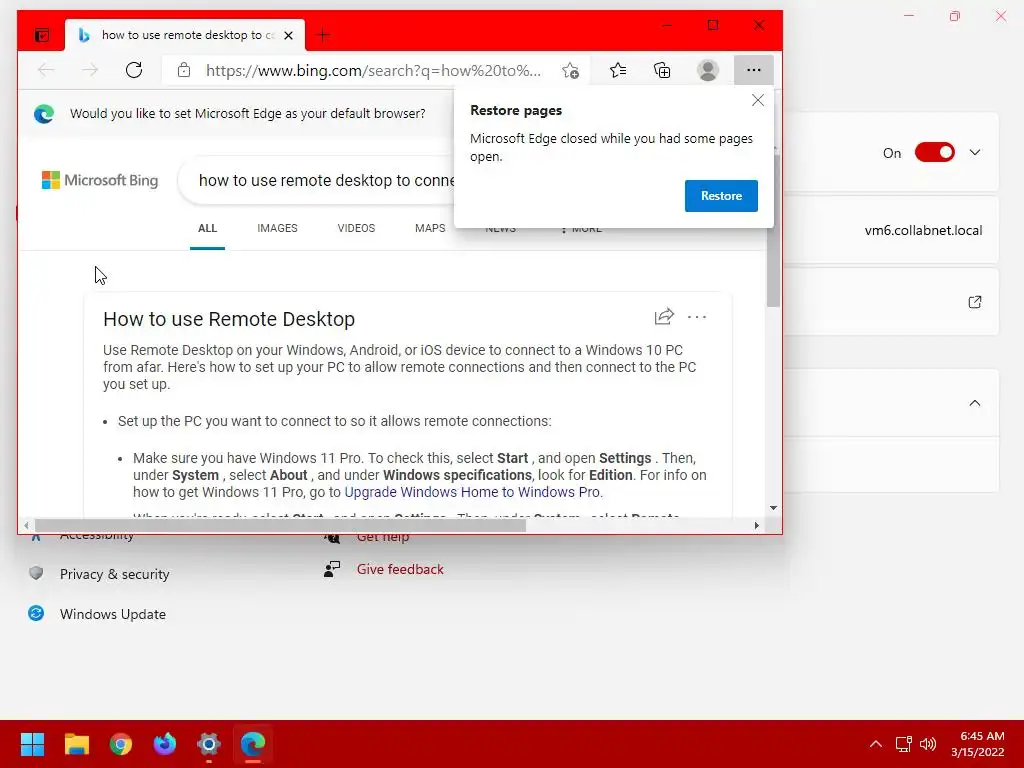Add this page to favorites
The height and width of the screenshot is (768, 1024).
[x=570, y=70]
